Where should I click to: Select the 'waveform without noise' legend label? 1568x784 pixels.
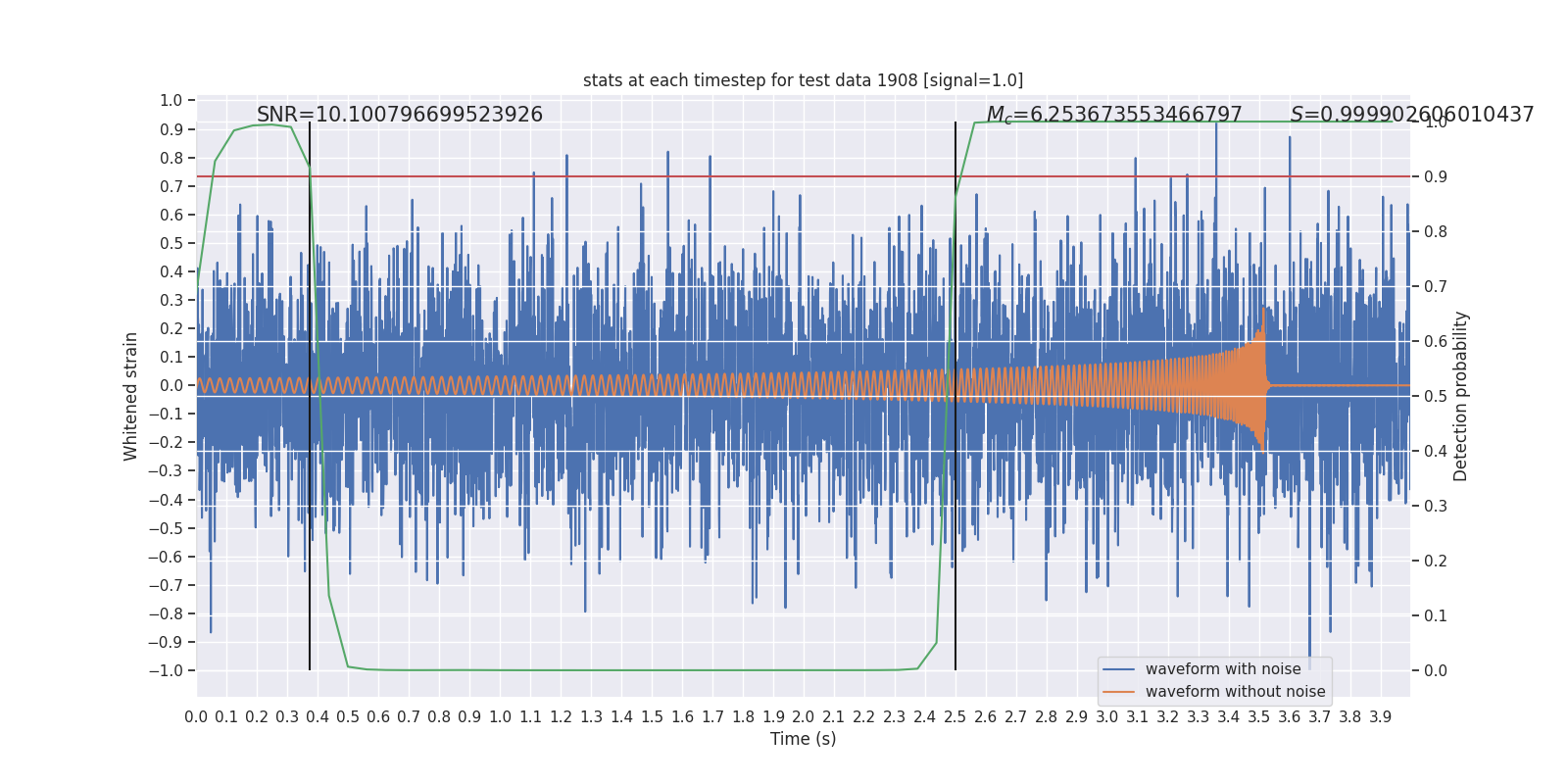pyautogui.click(x=1235, y=692)
